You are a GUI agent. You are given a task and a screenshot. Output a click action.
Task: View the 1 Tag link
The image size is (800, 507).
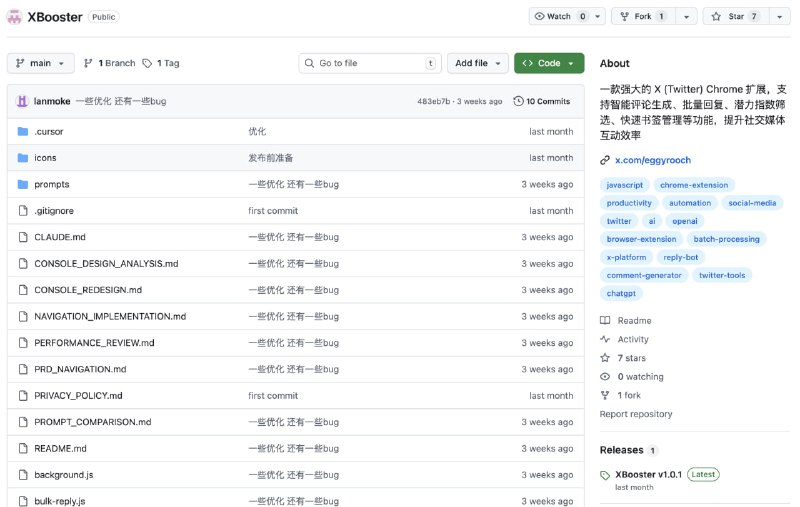pos(161,63)
